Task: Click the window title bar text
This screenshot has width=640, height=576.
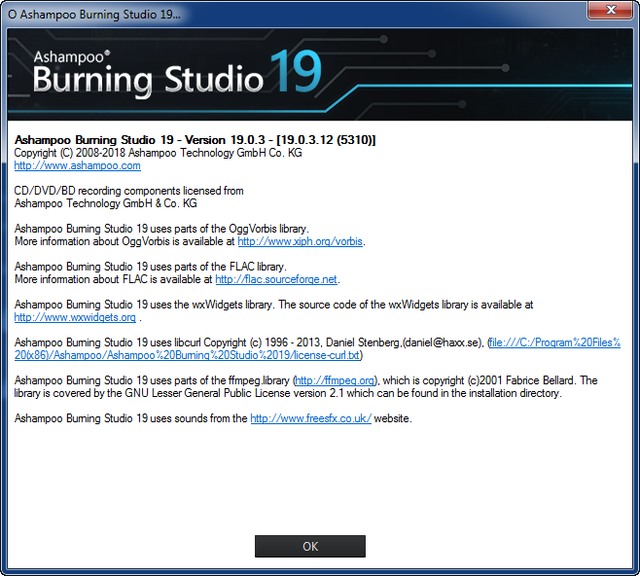Action: (95, 11)
